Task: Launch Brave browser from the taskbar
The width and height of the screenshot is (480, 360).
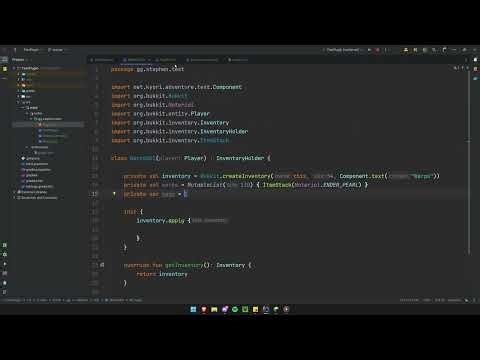Action: point(204,309)
